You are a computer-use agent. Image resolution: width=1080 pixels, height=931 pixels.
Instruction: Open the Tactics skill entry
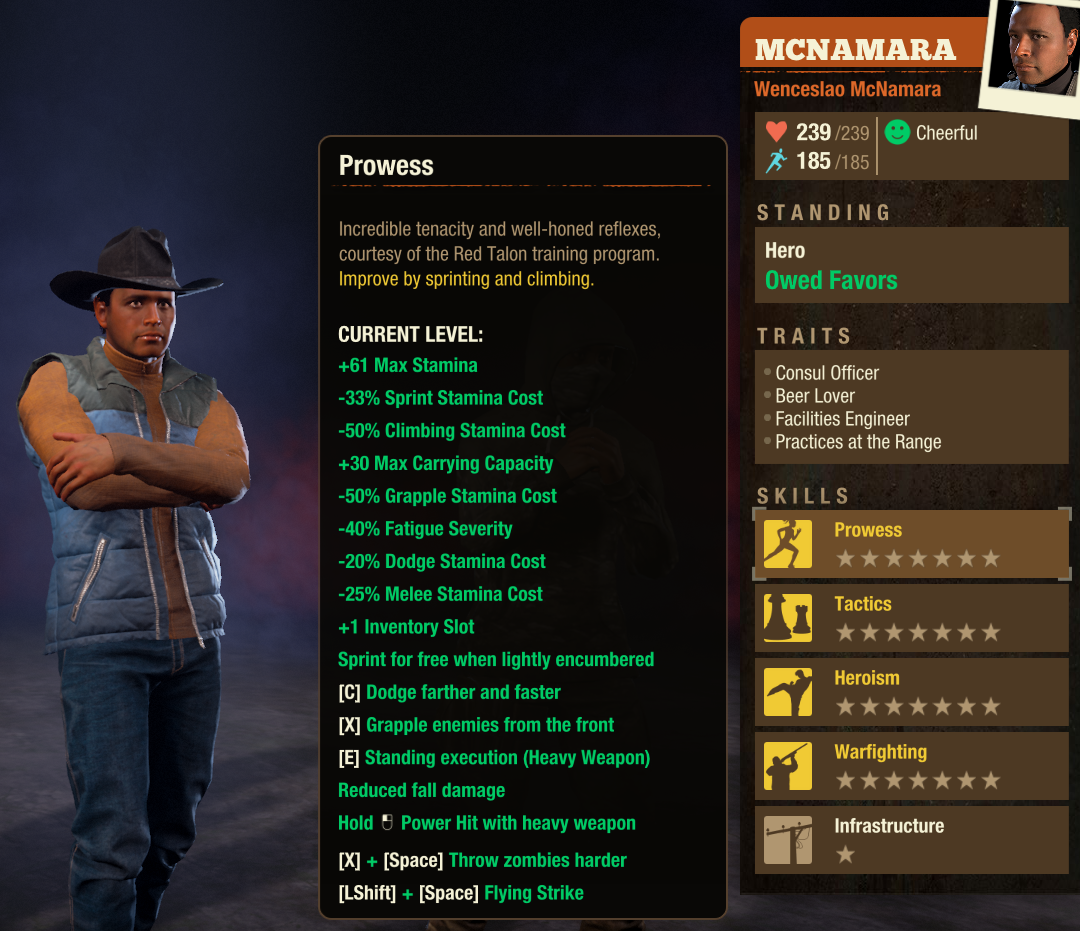(x=911, y=618)
